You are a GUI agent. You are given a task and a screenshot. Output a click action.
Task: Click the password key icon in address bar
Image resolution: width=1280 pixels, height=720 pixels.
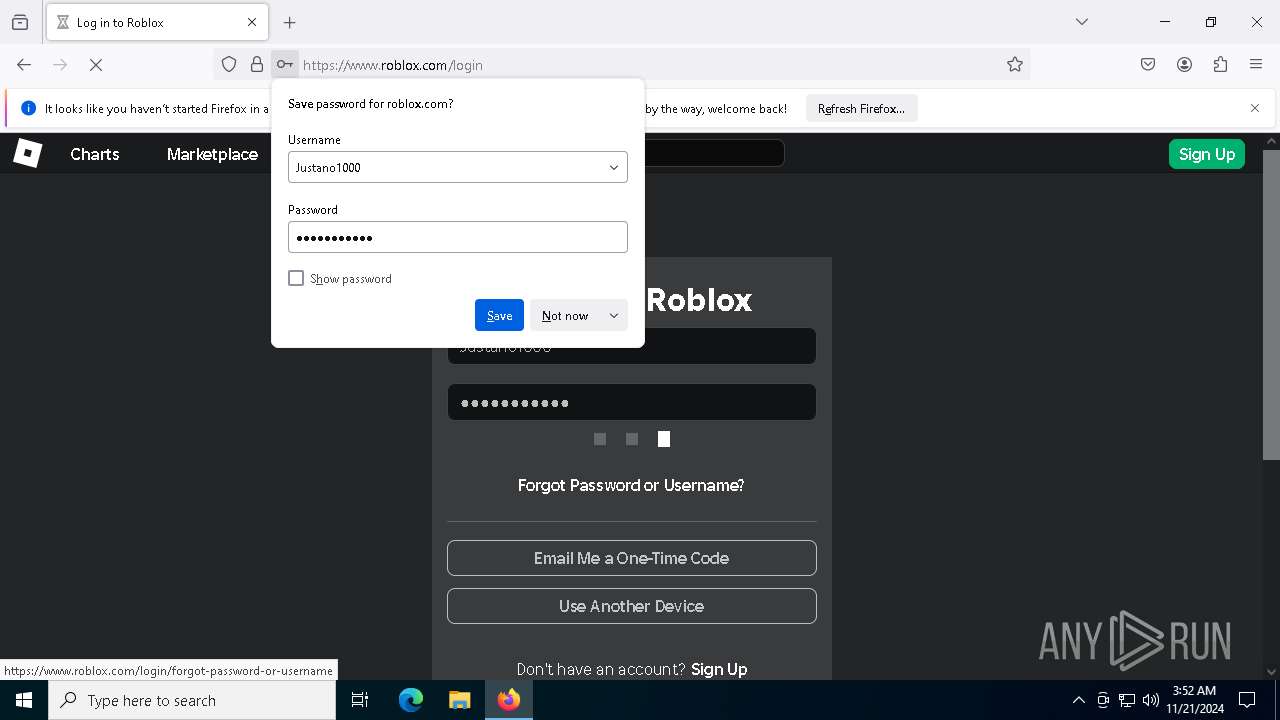pyautogui.click(x=285, y=64)
